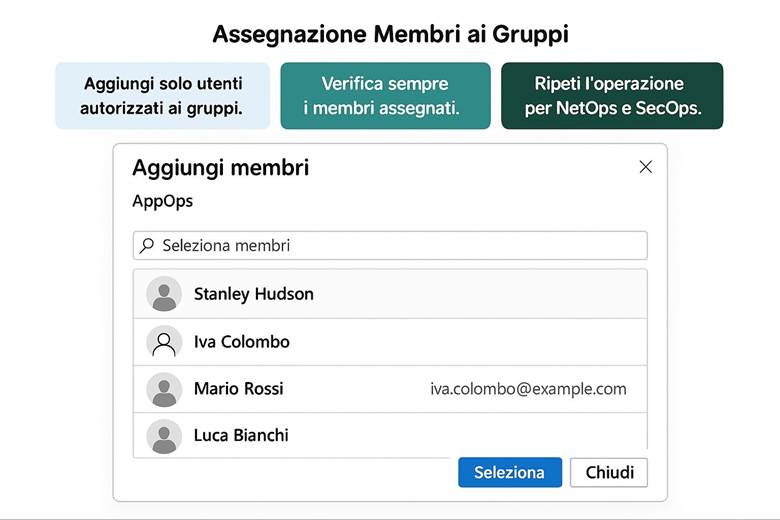780x520 pixels.
Task: Close the Aggiungi membri dialog with X
Action: (x=645, y=167)
